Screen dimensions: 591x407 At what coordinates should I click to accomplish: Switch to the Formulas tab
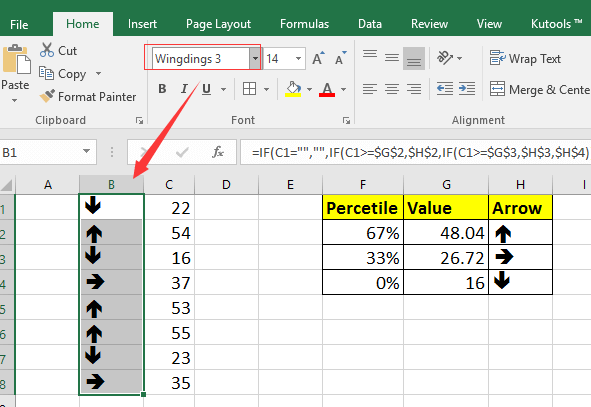click(x=304, y=24)
